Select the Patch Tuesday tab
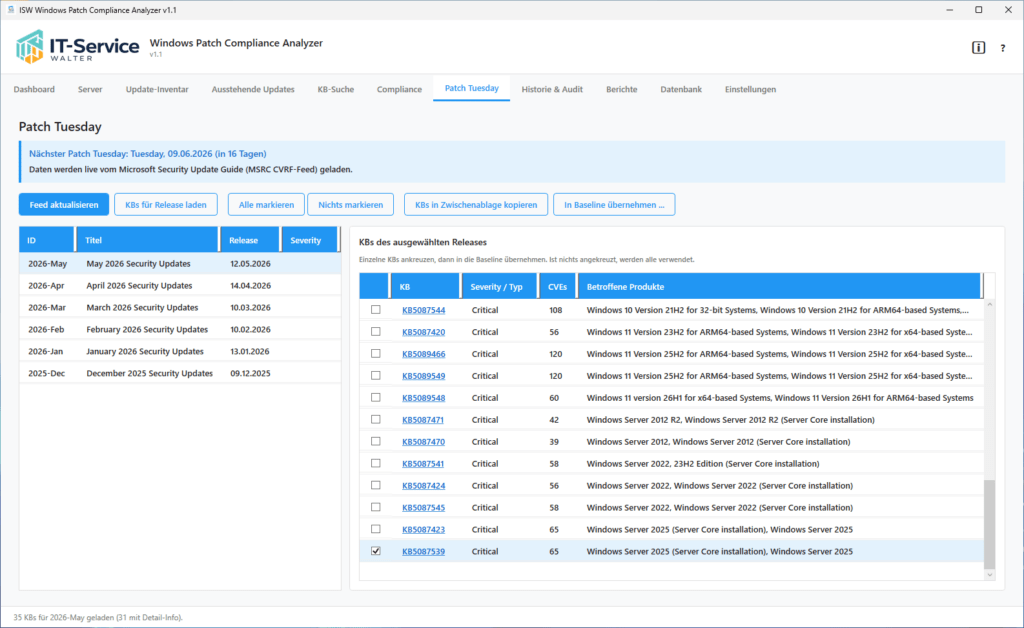This screenshot has height=628, width=1024. pos(472,89)
